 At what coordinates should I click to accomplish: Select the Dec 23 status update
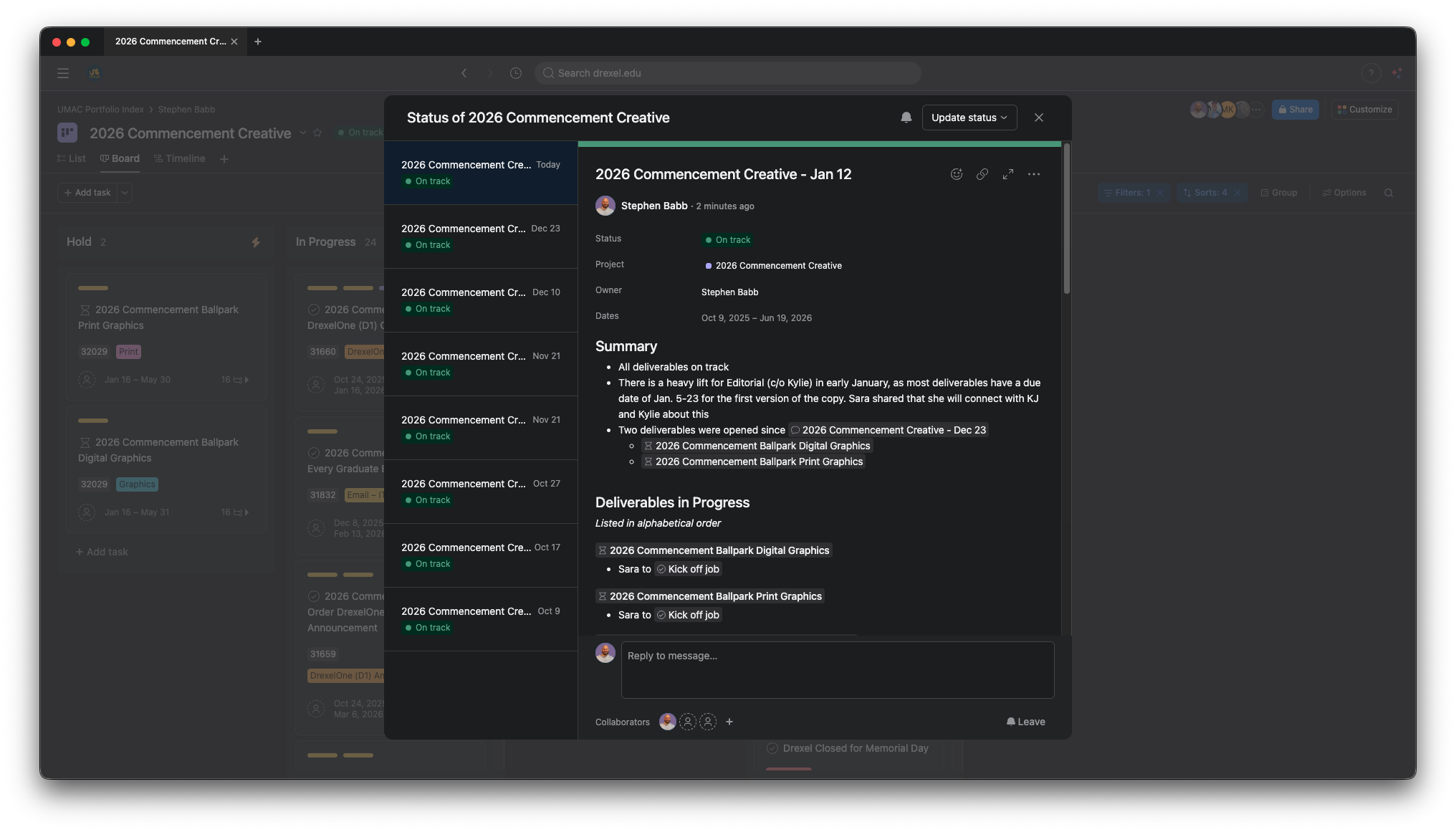[x=480, y=236]
